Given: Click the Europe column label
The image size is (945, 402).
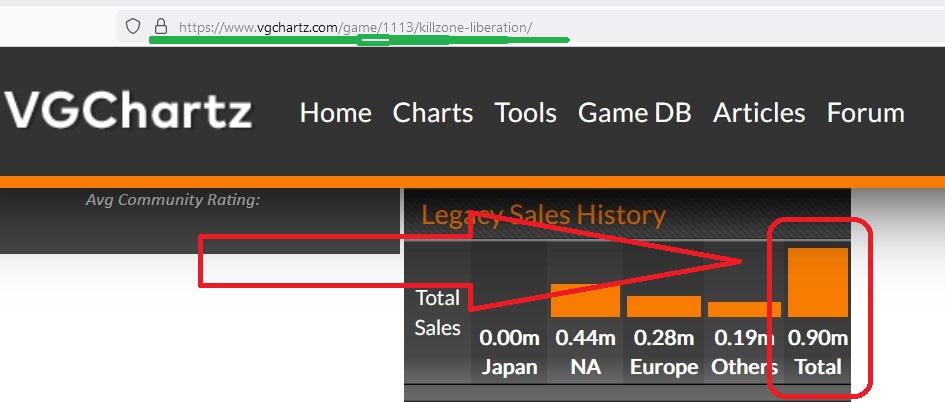Looking at the screenshot, I should click(664, 367).
